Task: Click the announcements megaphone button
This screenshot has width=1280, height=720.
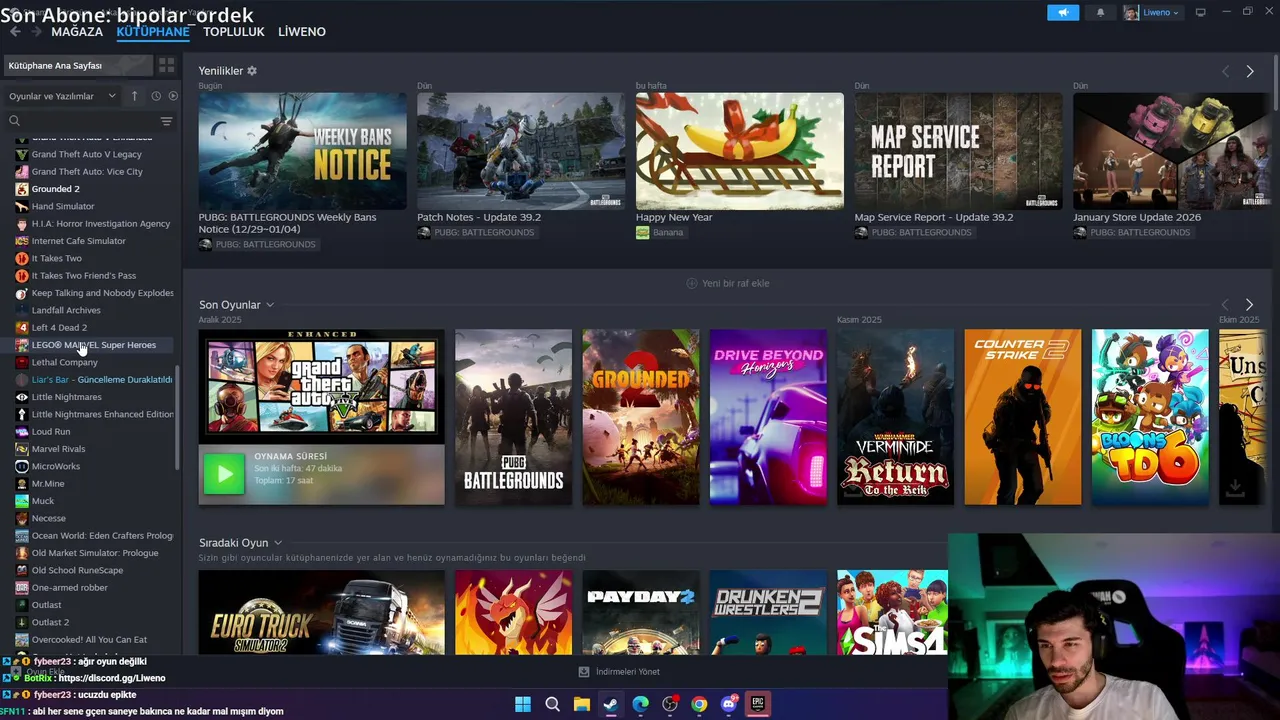Action: pos(1063,13)
